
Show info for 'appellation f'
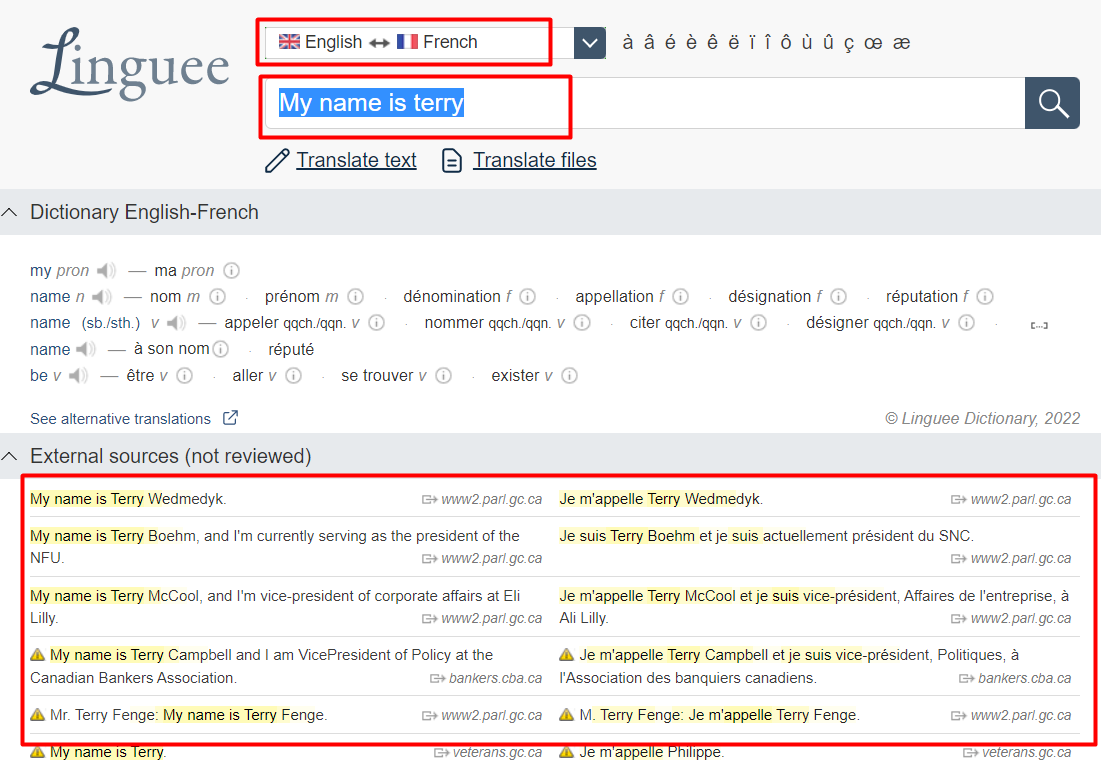(x=680, y=296)
